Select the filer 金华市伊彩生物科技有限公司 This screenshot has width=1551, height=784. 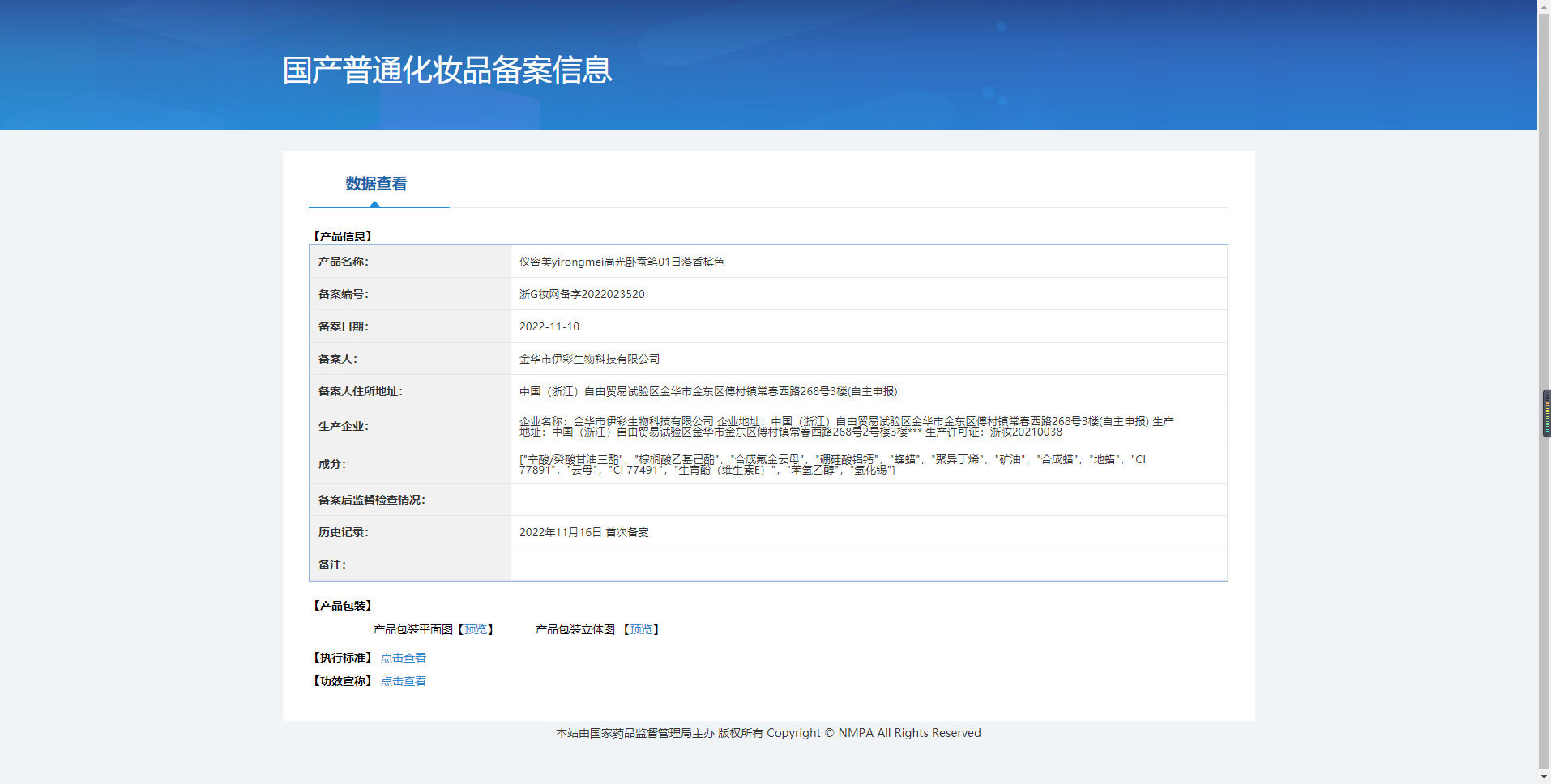pos(589,359)
